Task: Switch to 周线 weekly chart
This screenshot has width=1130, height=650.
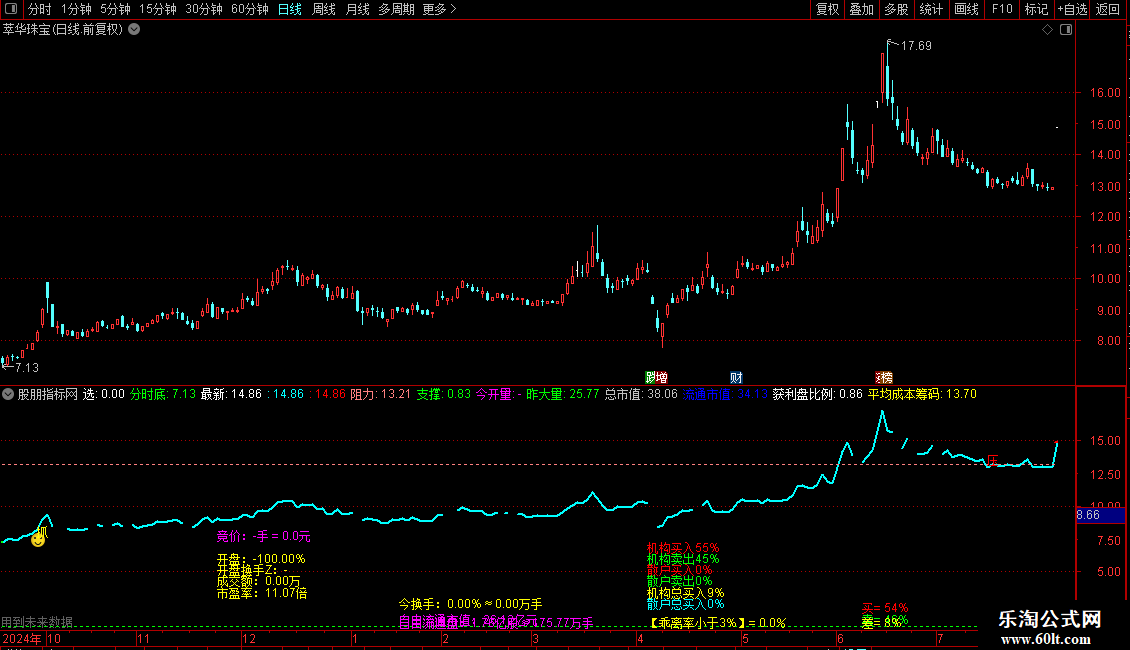Action: pos(324,9)
